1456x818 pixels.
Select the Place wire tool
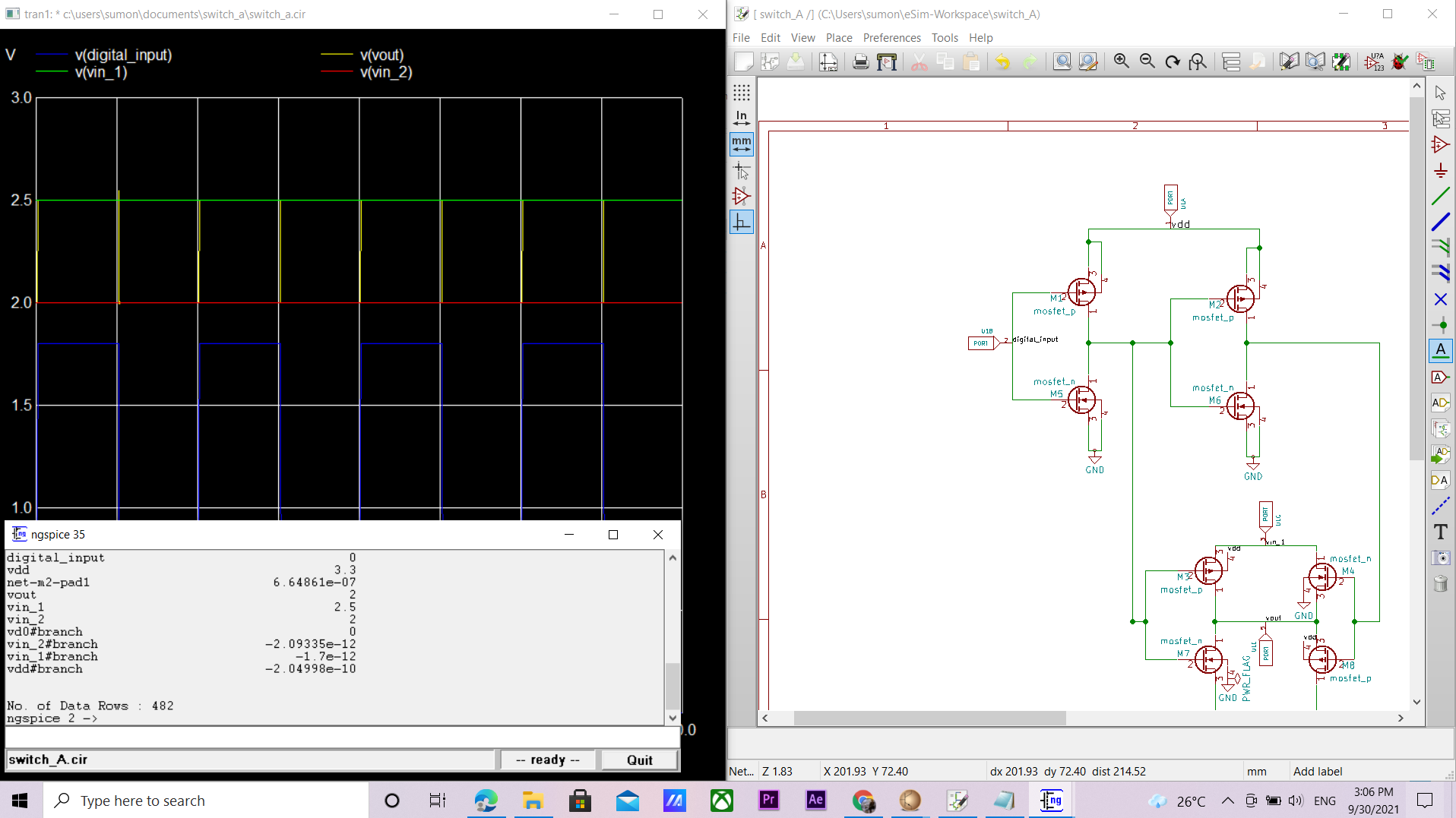[1440, 197]
